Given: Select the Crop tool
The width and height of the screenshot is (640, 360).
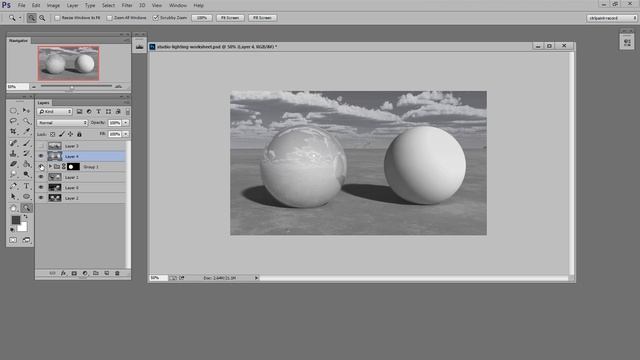Looking at the screenshot, I should [13, 131].
